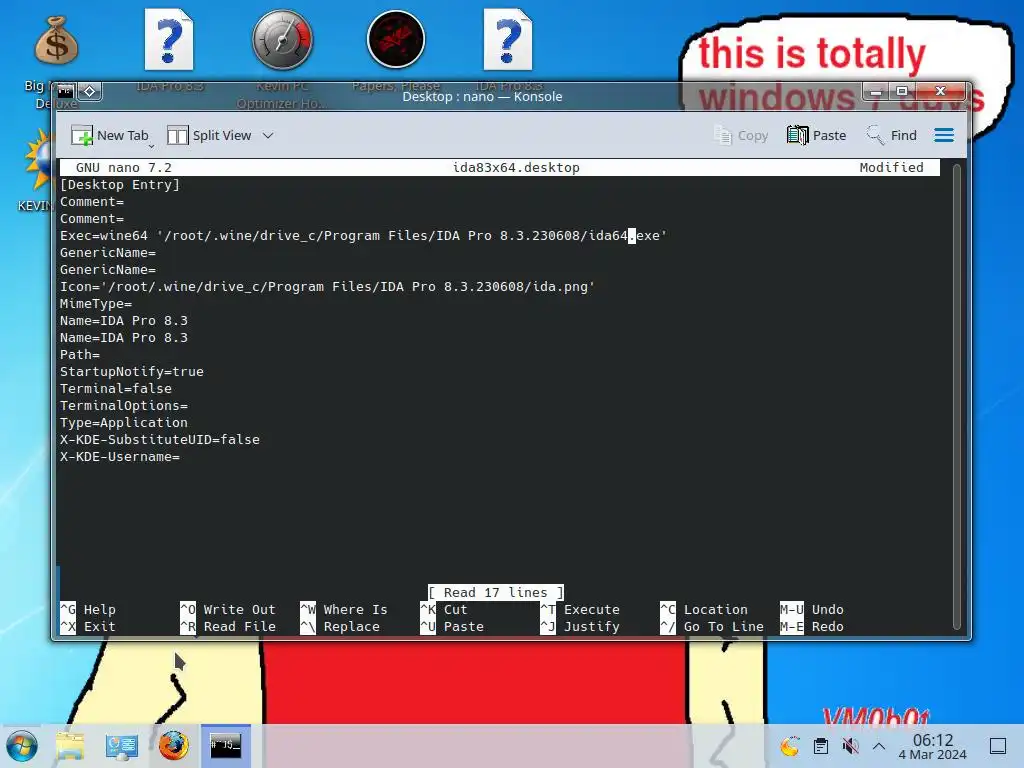Open Find in Konsole toolbar
1024x768 pixels.
(x=891, y=135)
